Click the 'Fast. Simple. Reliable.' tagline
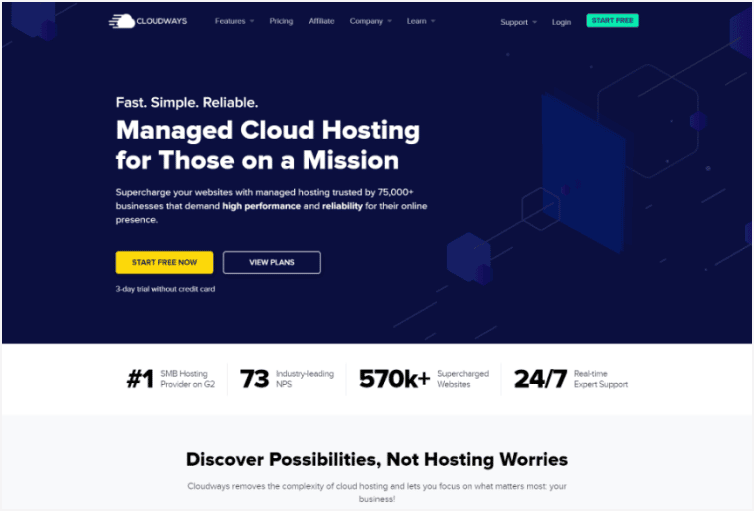This screenshot has height=511, width=754. coord(187,102)
